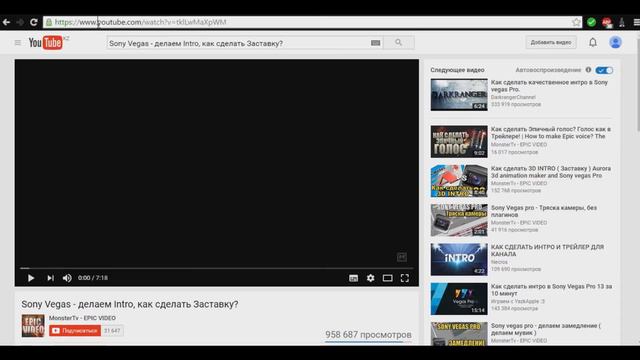This screenshot has height=360, width=640.
Task: Enter fullscreen mode
Action: [x=404, y=278]
